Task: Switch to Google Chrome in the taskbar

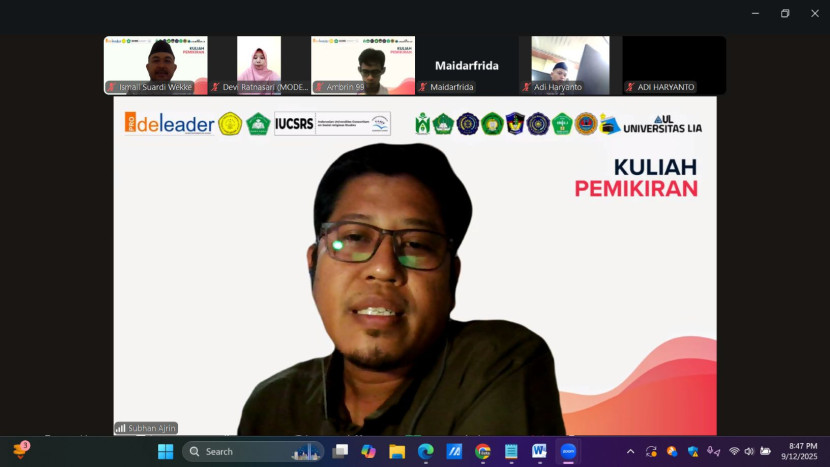Action: pyautogui.click(x=483, y=451)
